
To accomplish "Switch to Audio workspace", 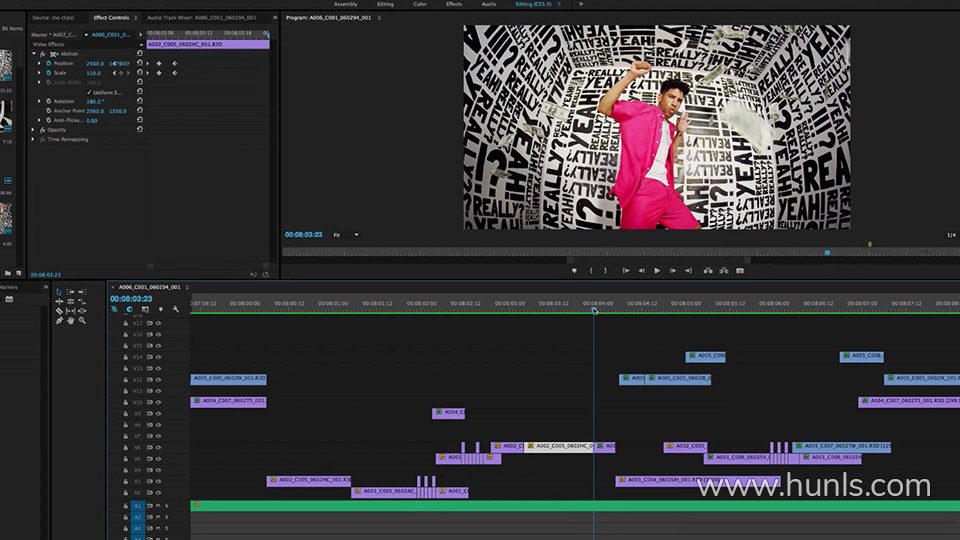I will (x=489, y=4).
